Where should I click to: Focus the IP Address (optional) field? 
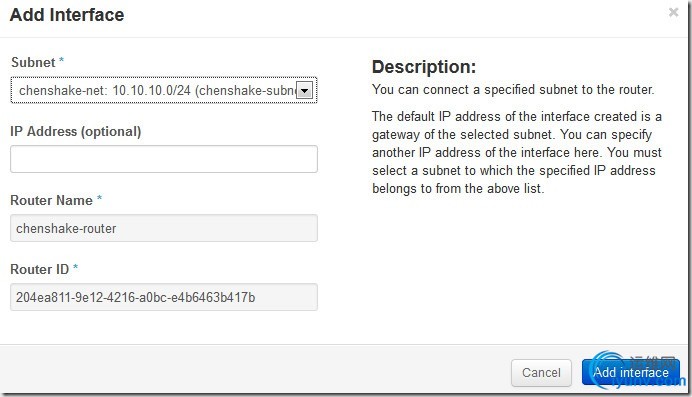tap(164, 159)
